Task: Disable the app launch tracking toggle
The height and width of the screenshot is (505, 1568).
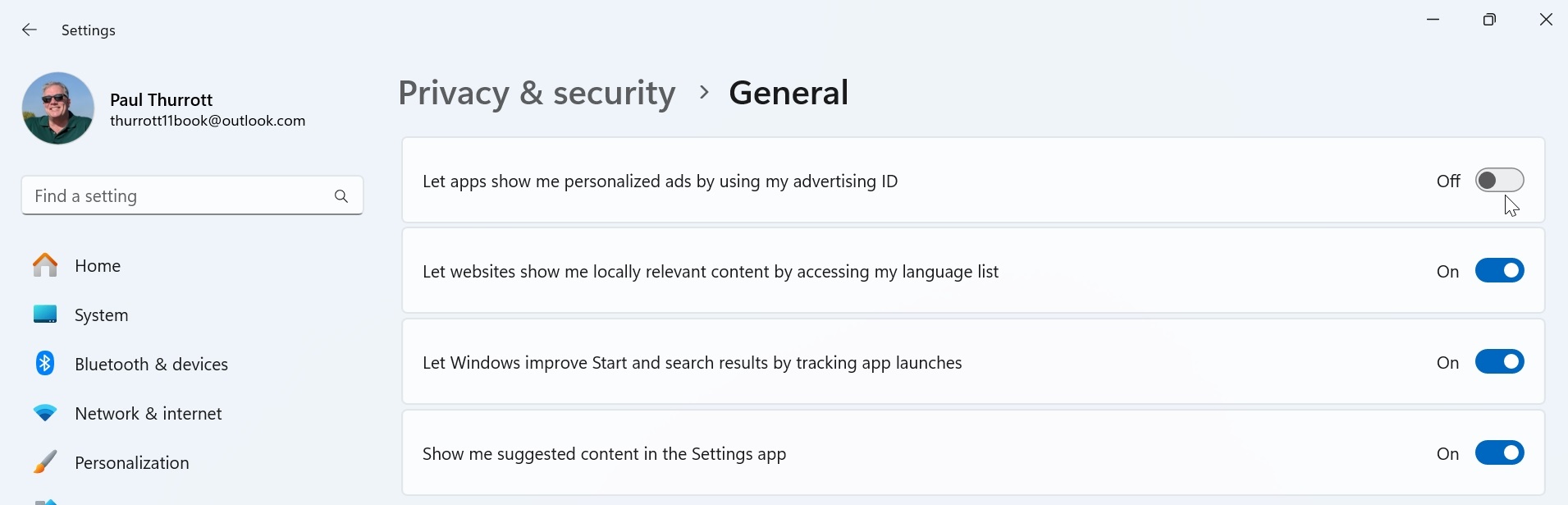Action: (x=1499, y=361)
